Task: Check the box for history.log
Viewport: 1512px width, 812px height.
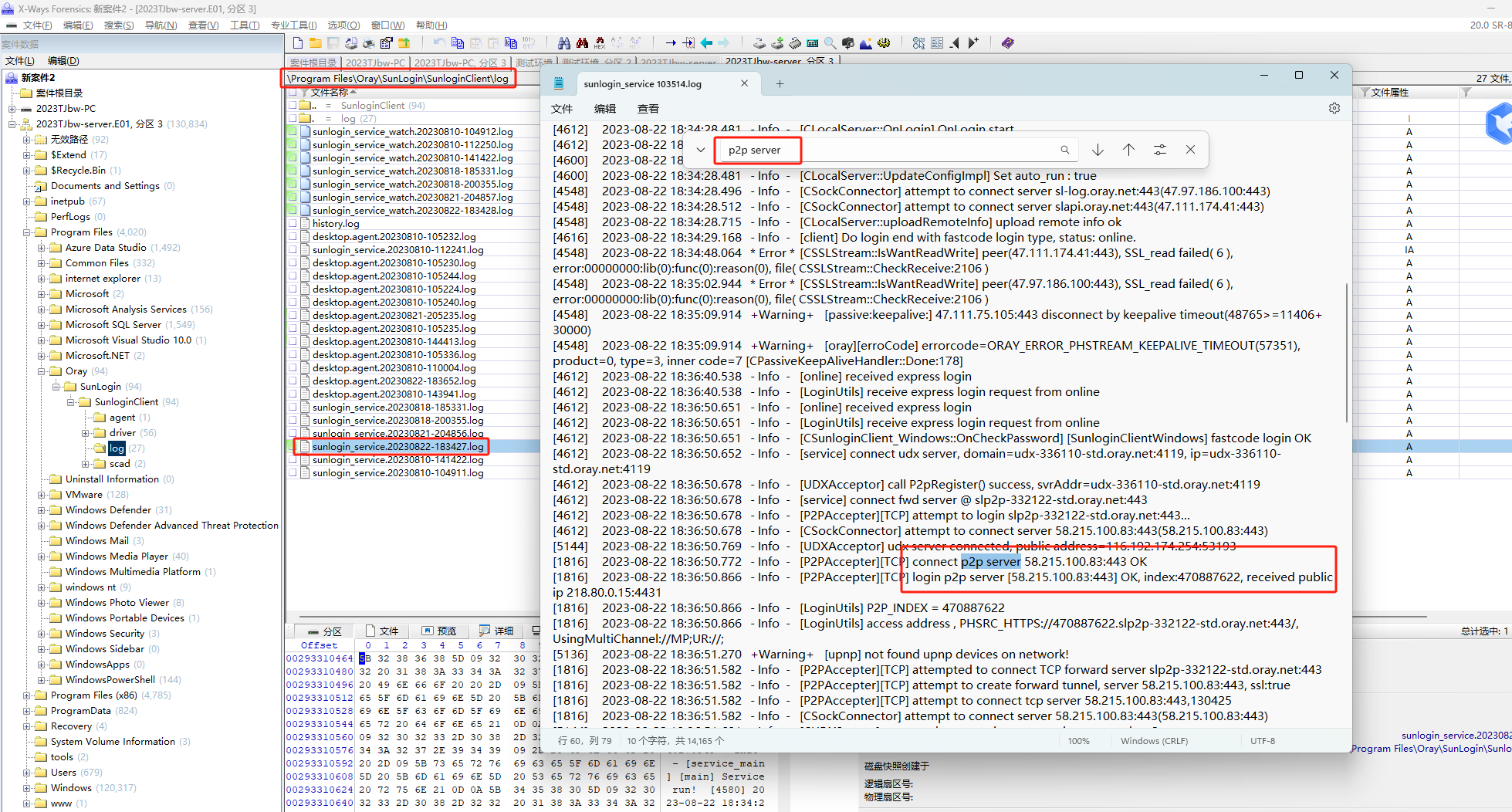Action: [293, 223]
